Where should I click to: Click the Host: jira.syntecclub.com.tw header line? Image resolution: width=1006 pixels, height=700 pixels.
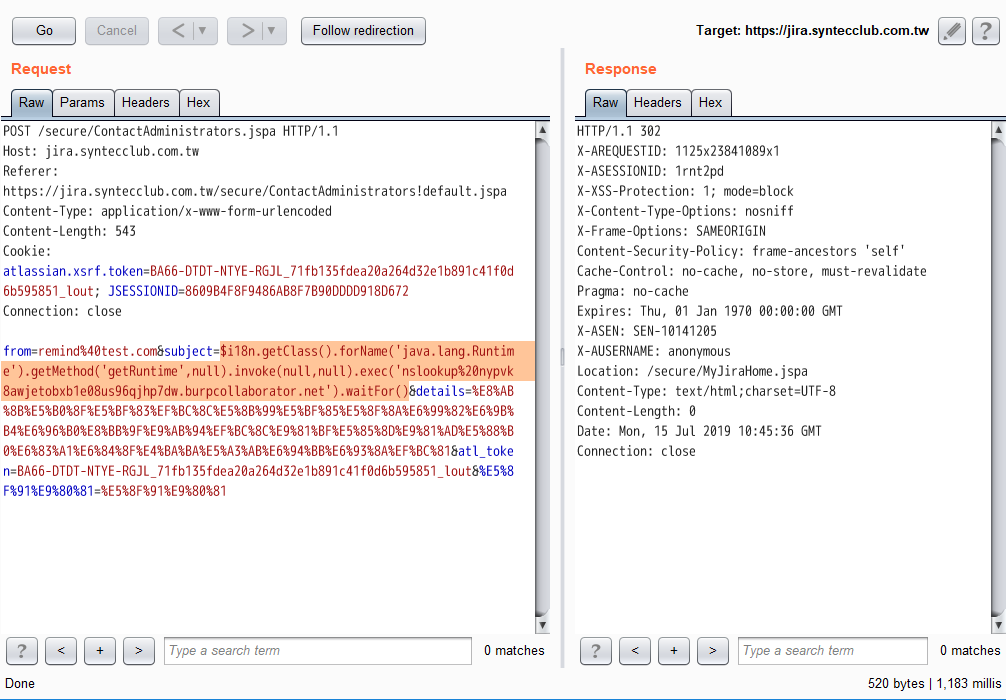click(101, 151)
